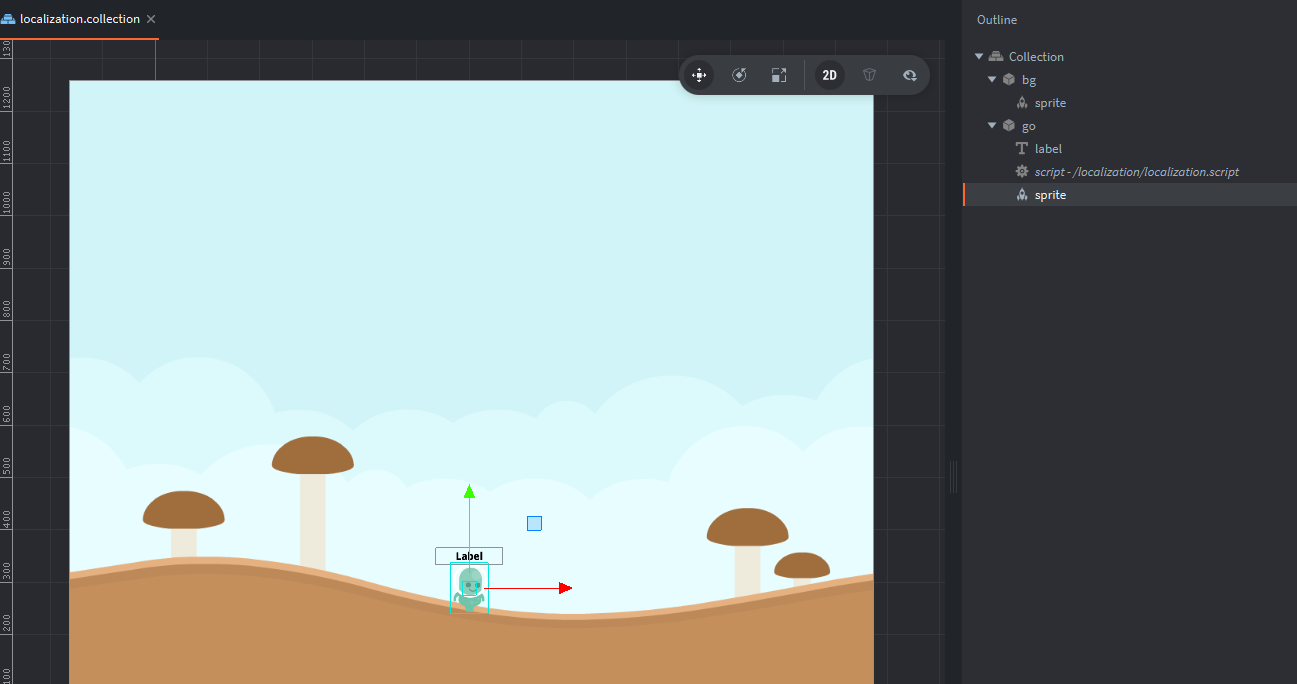
Task: Click the go cube icon
Action: (x=1009, y=126)
